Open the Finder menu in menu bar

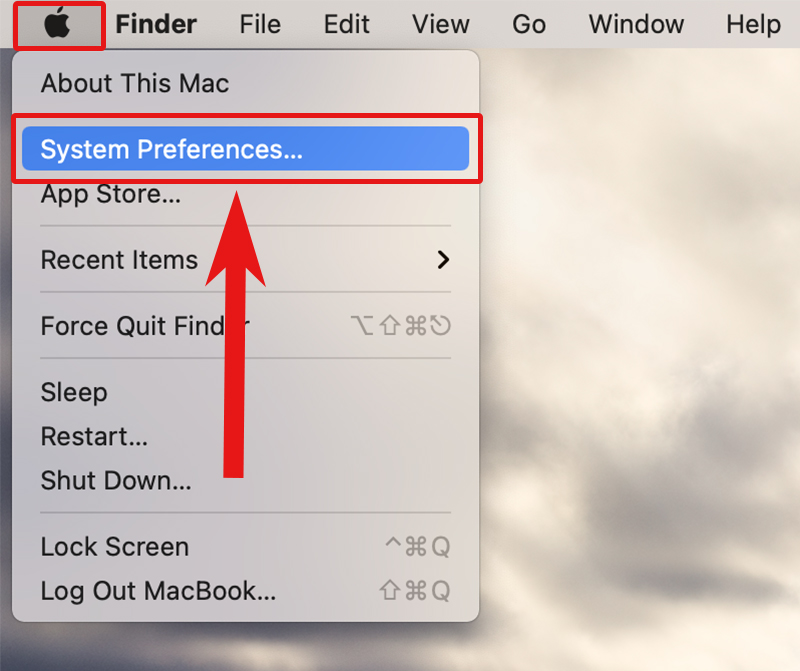(x=156, y=24)
